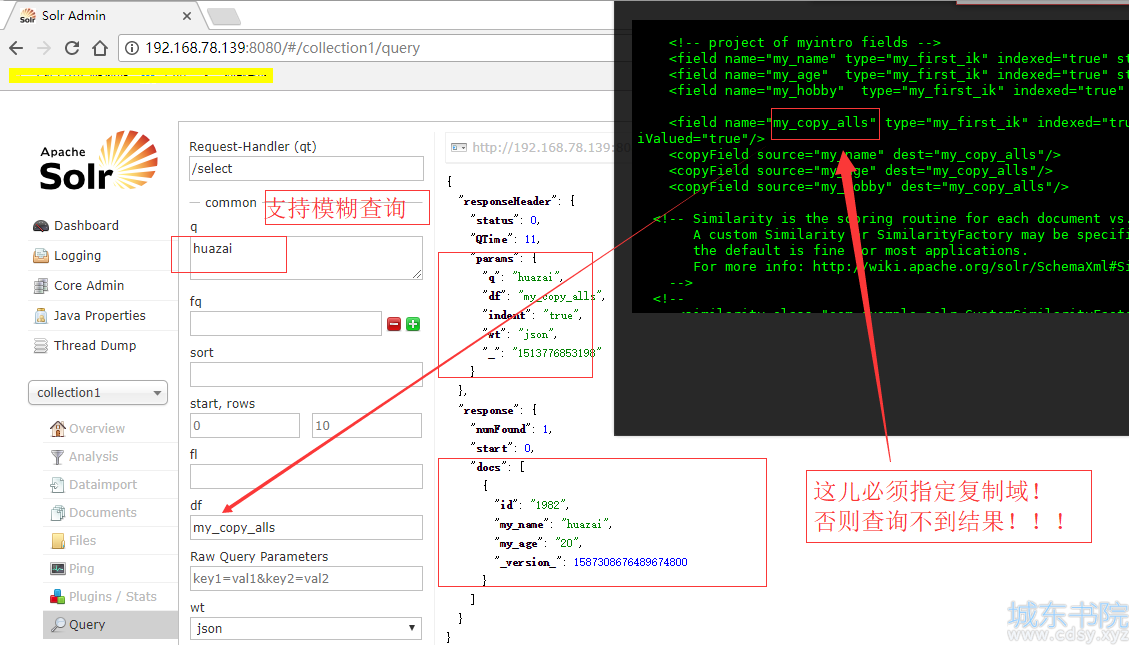Open the Documents link for collection1
The width and height of the screenshot is (1129, 645).
click(x=103, y=513)
